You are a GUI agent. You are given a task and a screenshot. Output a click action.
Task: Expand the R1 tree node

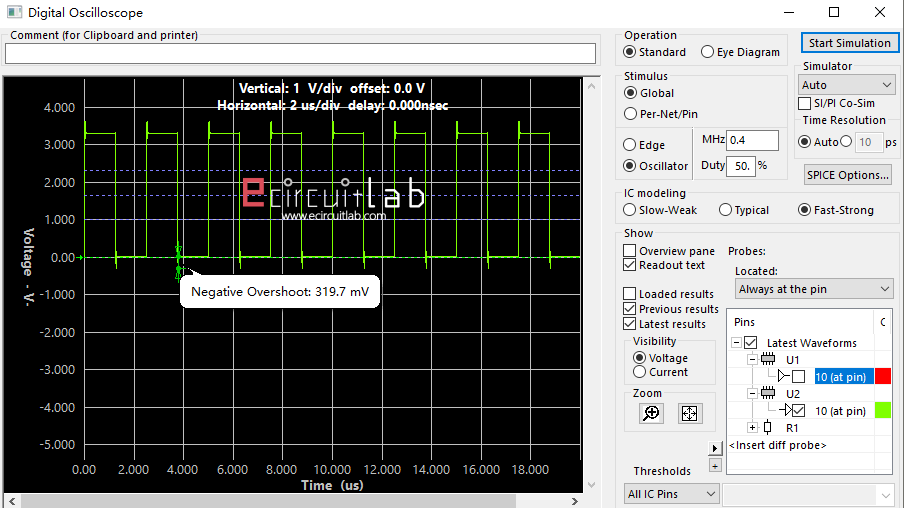752,428
